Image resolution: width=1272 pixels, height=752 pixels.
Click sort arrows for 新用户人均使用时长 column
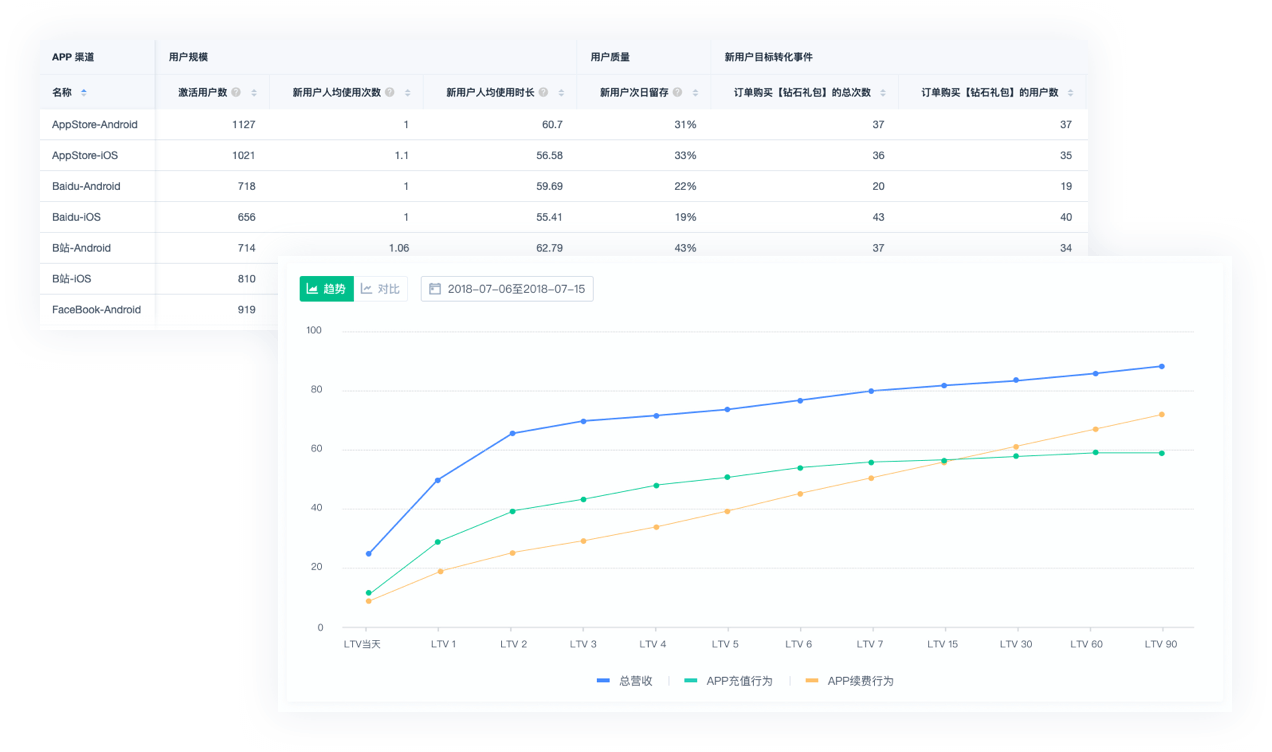(561, 93)
